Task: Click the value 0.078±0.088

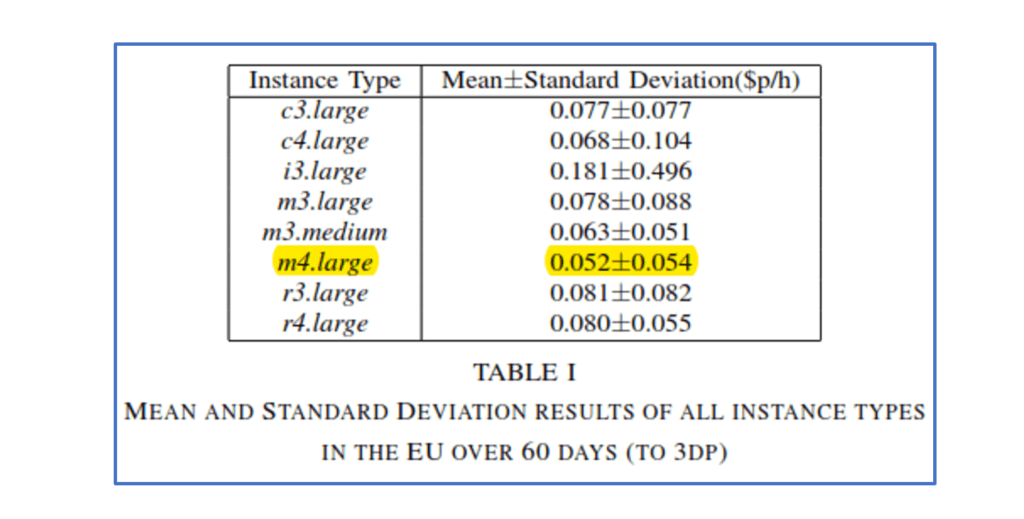Action: (x=620, y=202)
